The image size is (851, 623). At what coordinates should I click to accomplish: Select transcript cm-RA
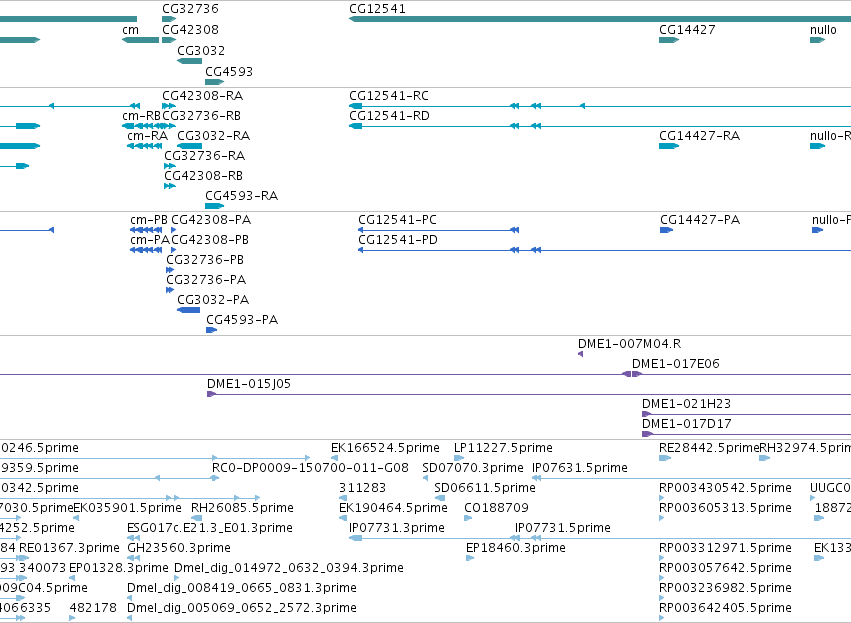[147, 136]
